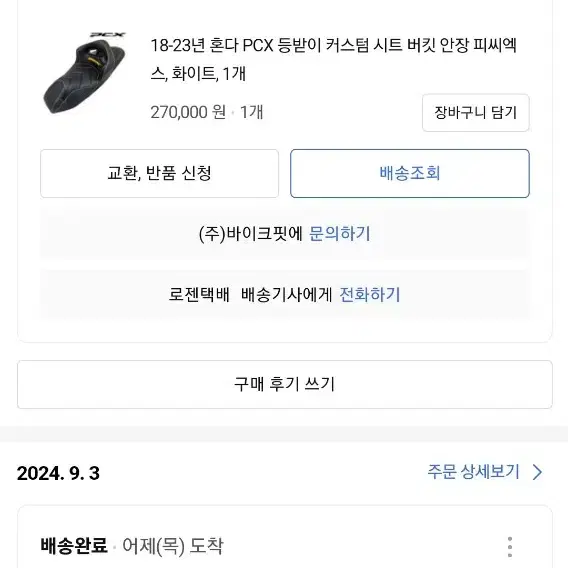Screen dimensions: 568x568
Task: Open the more options three-dot menu
Action: (x=510, y=547)
